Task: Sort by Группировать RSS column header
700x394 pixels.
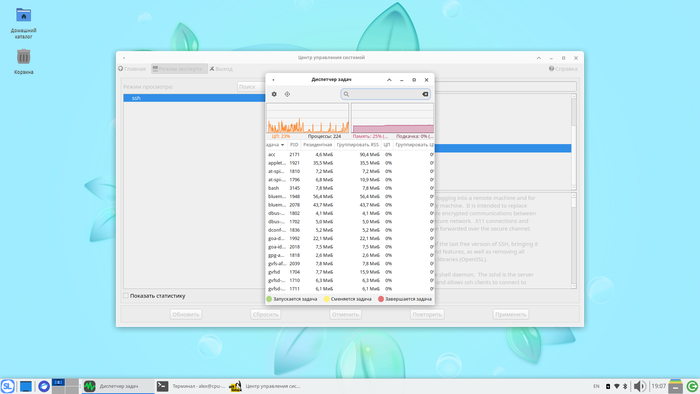Action: (x=358, y=145)
